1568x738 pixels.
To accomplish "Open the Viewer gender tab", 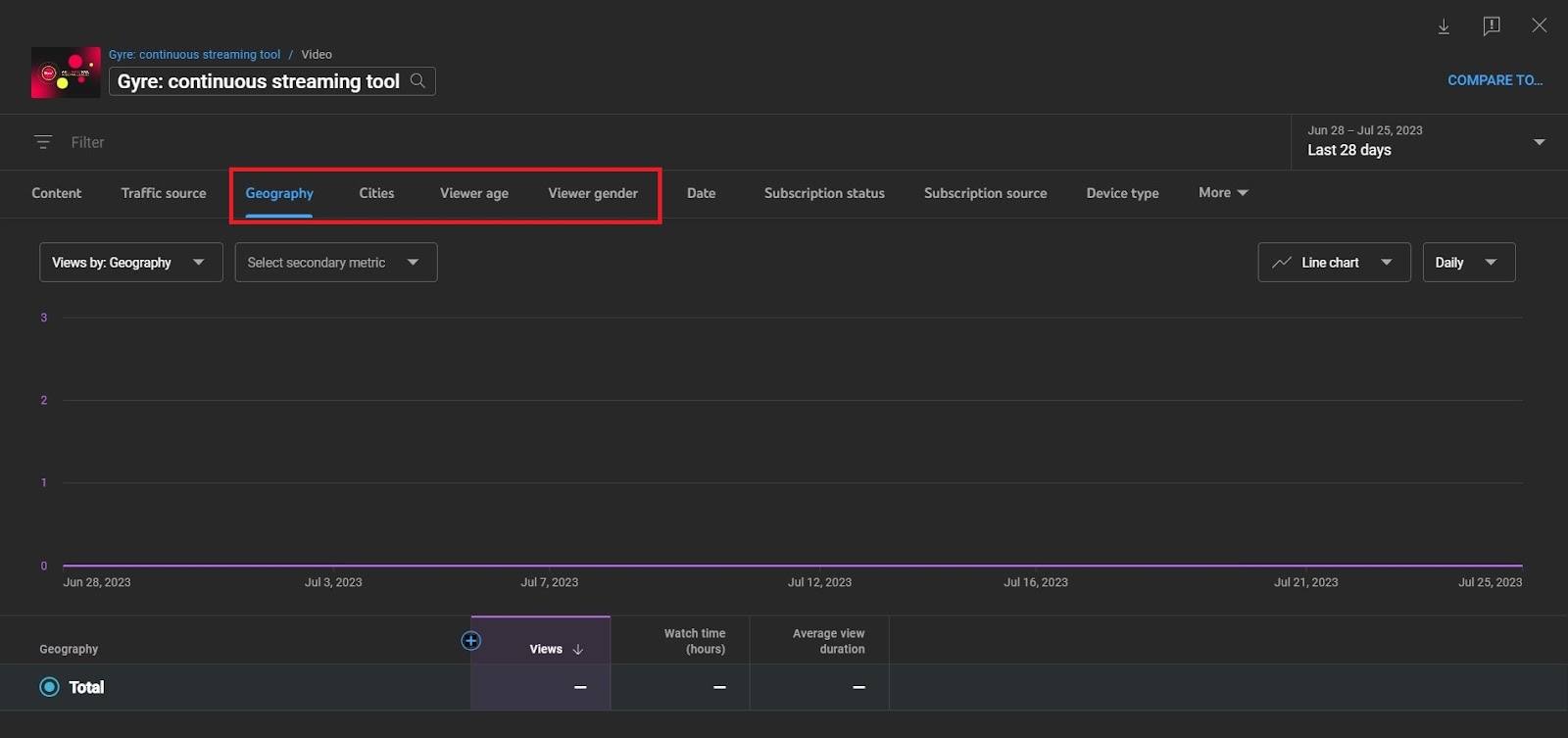I will click(x=593, y=193).
